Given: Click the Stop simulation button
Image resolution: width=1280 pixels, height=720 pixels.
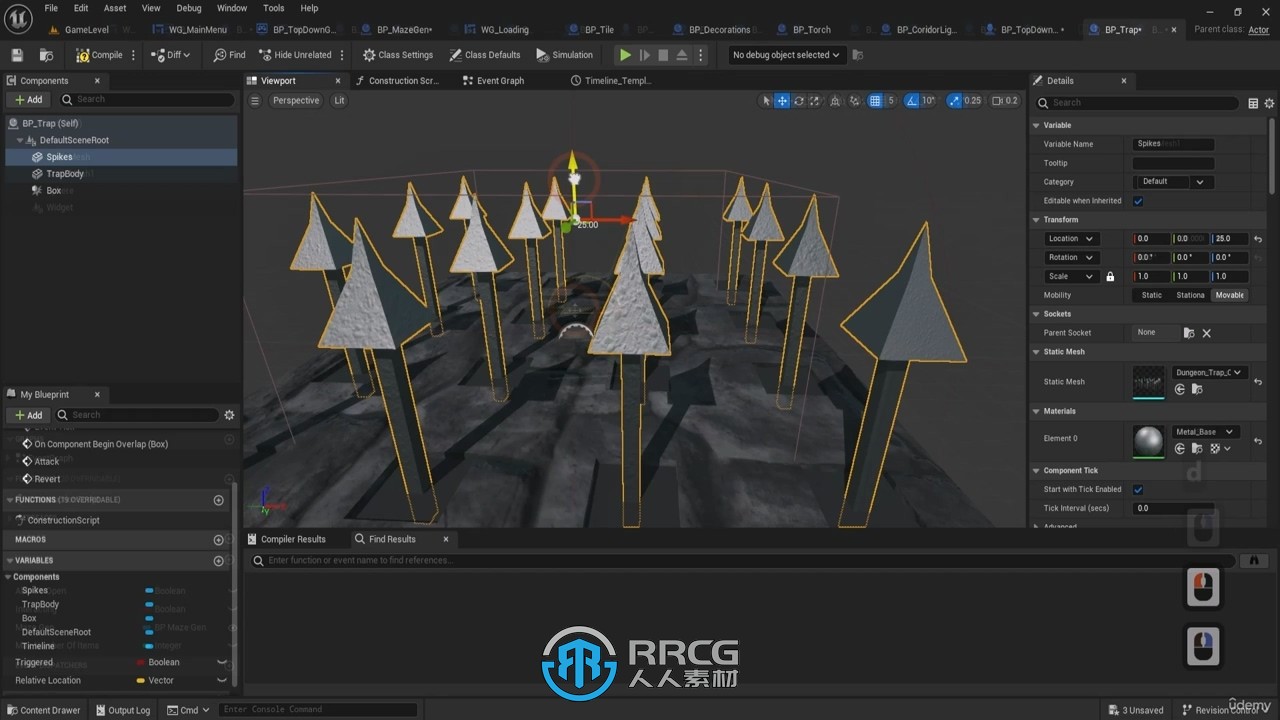Looking at the screenshot, I should (x=663, y=55).
